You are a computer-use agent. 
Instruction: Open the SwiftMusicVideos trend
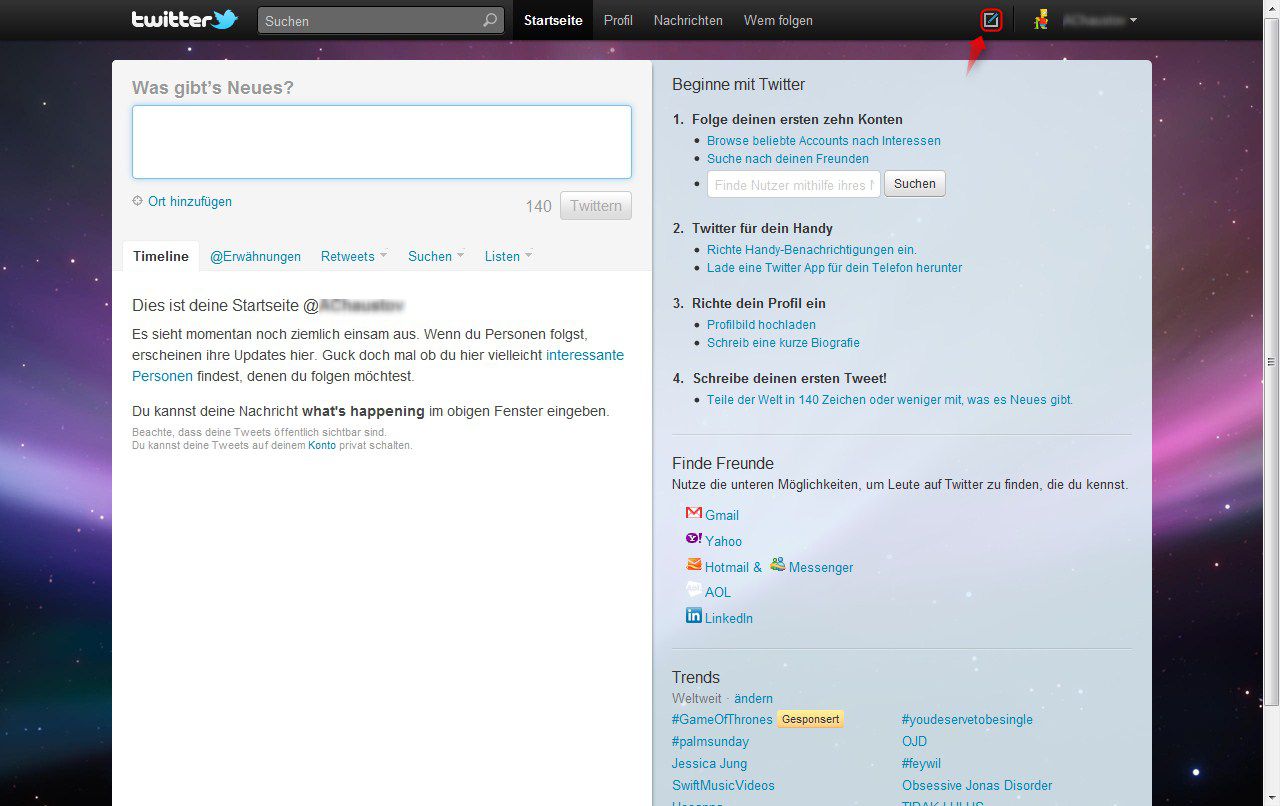click(723, 785)
